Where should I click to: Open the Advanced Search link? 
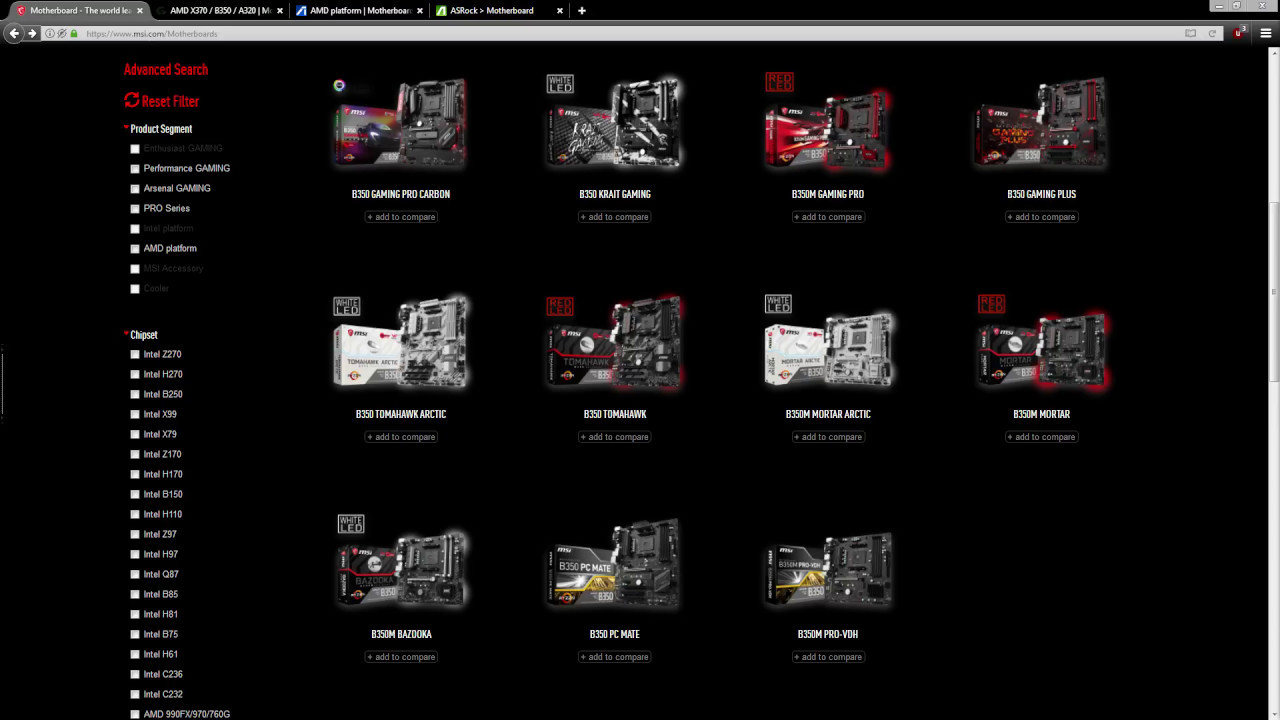(x=166, y=69)
